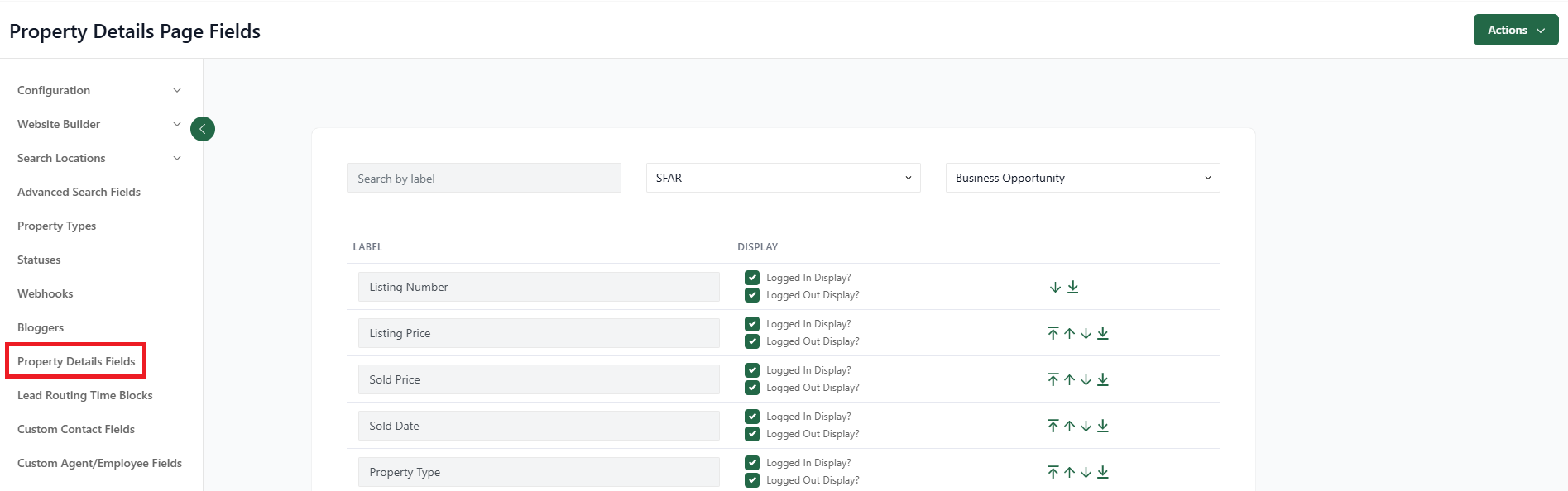Expand the Website Builder sidebar section
1568x491 pixels.
tap(99, 124)
